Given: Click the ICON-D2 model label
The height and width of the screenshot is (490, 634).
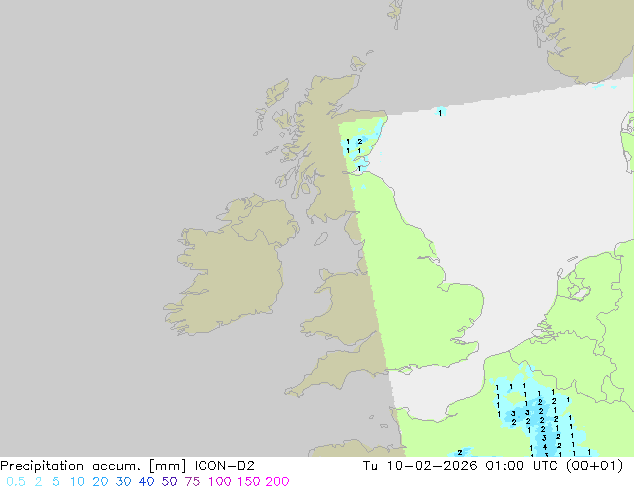Looking at the screenshot, I should click(224, 466).
